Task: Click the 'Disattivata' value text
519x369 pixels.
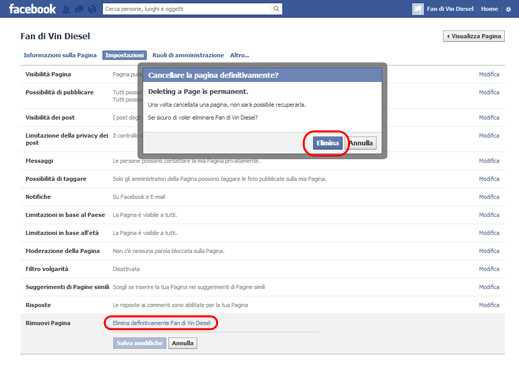Action: (126, 269)
